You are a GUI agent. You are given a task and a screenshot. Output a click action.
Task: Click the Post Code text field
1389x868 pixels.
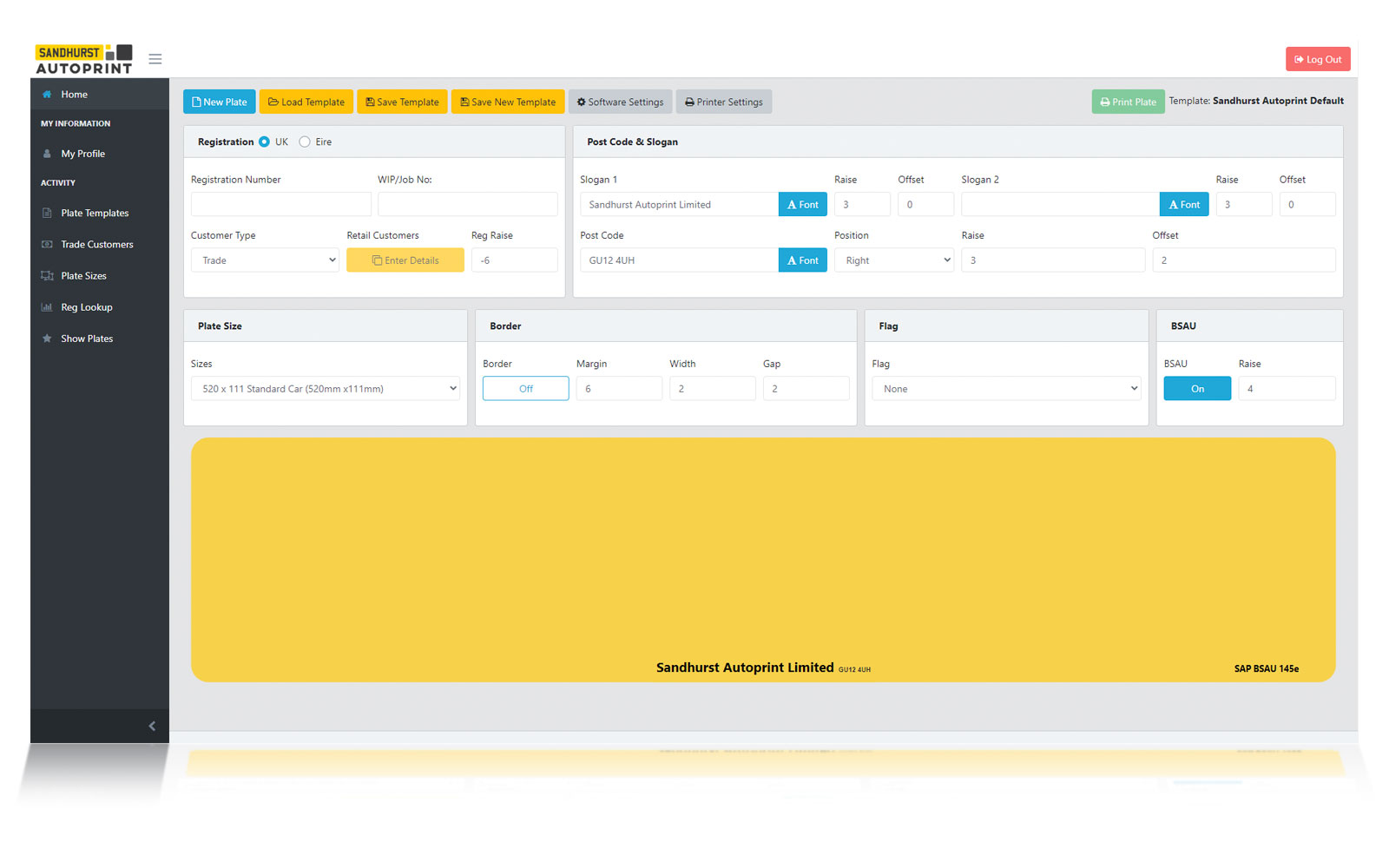click(x=679, y=260)
